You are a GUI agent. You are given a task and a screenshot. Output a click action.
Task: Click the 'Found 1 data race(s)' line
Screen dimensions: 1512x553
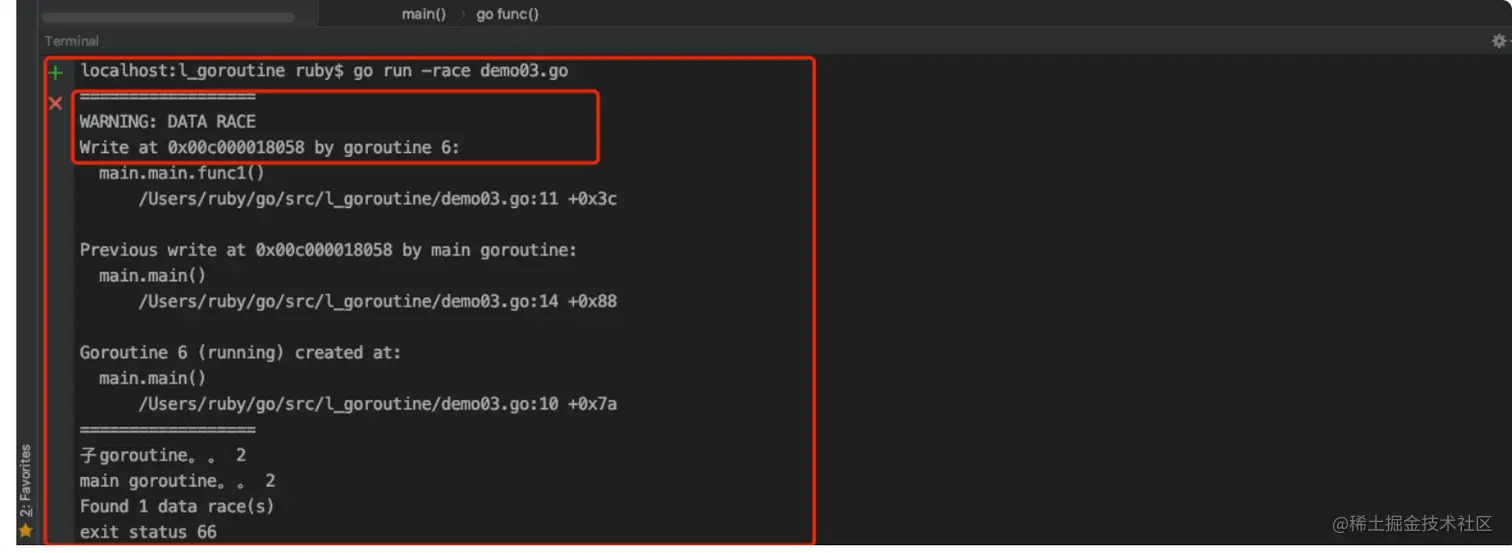coord(177,507)
